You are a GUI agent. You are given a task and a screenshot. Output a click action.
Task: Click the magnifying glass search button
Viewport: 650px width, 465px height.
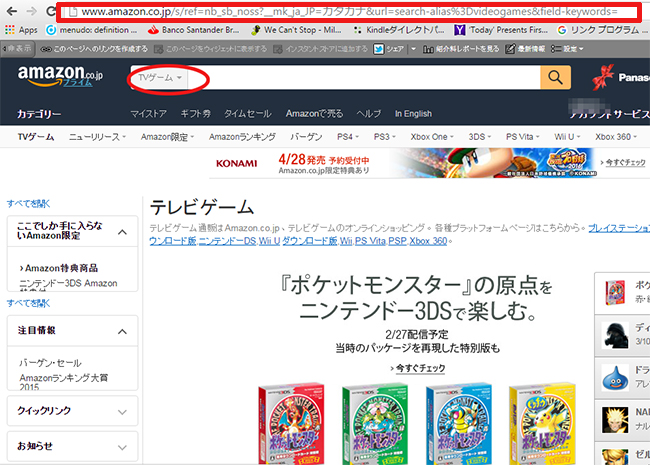[555, 78]
